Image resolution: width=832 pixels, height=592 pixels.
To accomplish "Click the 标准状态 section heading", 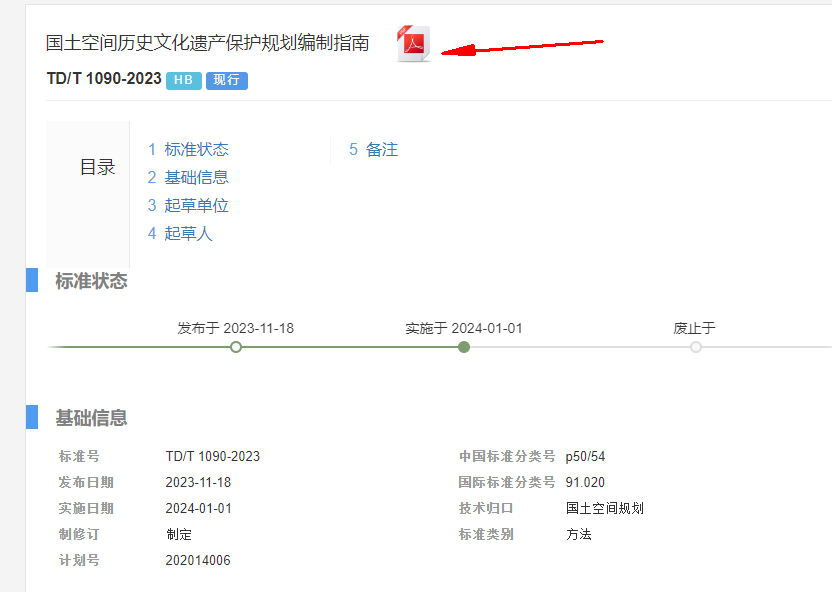I will (x=91, y=281).
